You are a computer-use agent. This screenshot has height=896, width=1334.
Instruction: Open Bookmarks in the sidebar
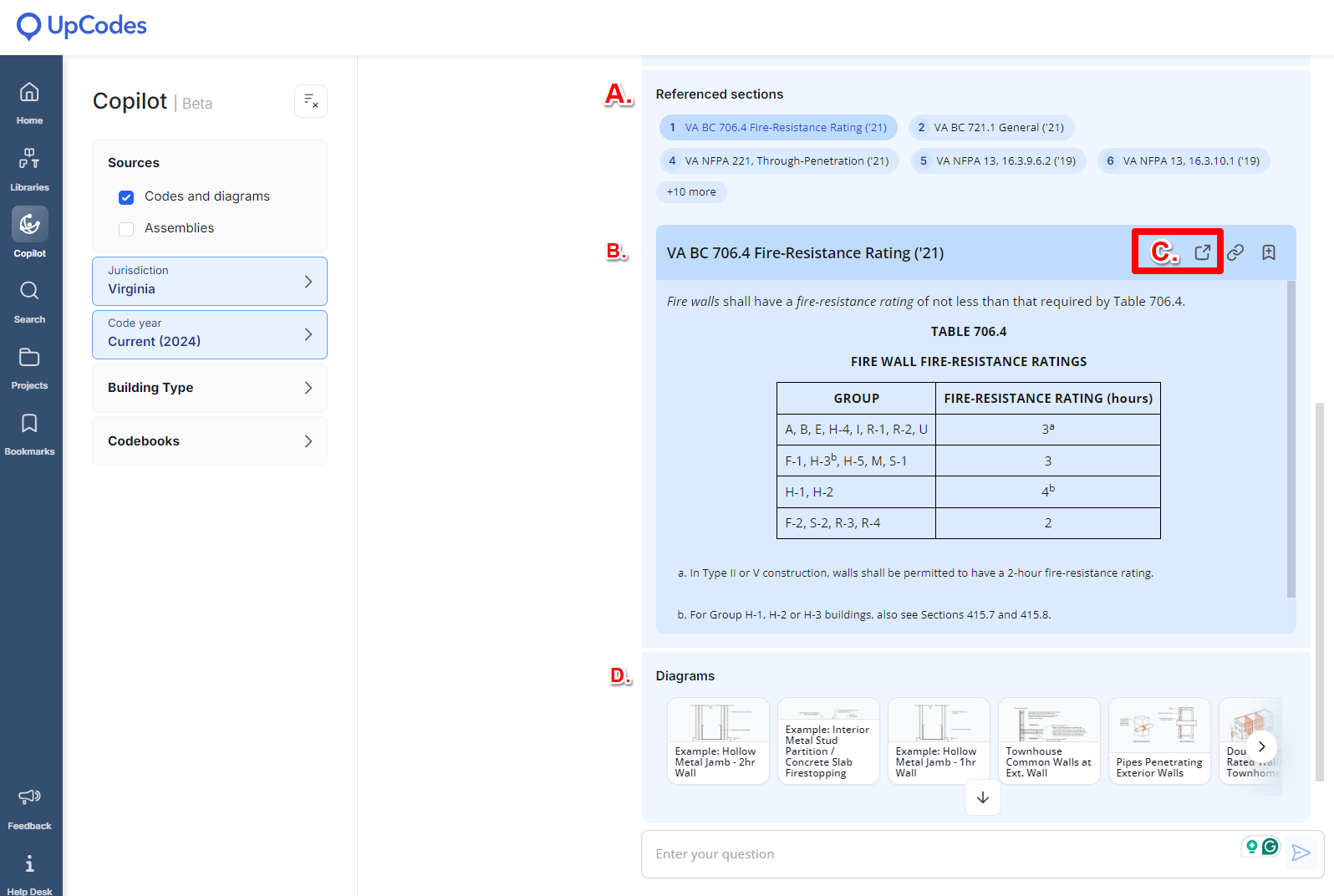(x=29, y=434)
